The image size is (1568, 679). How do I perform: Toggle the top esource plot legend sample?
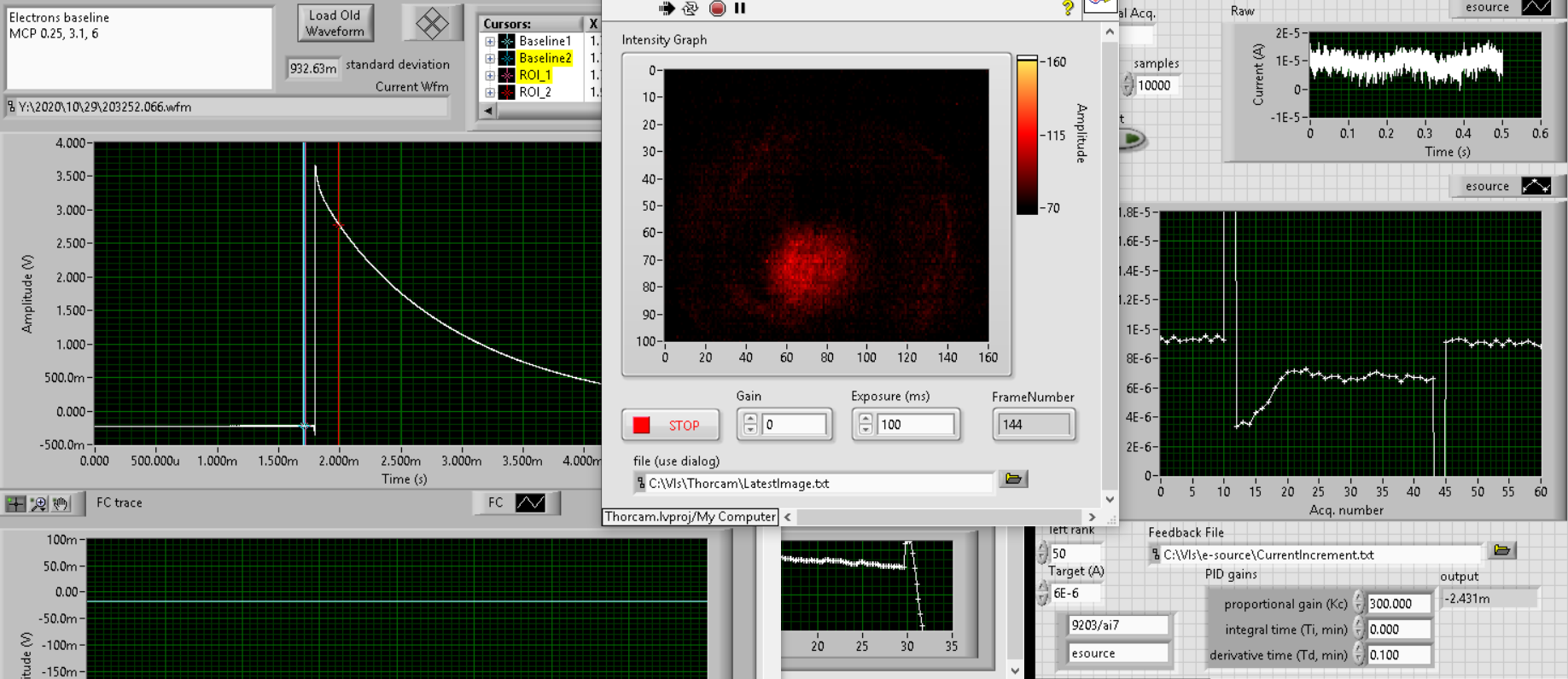pyautogui.click(x=1536, y=8)
